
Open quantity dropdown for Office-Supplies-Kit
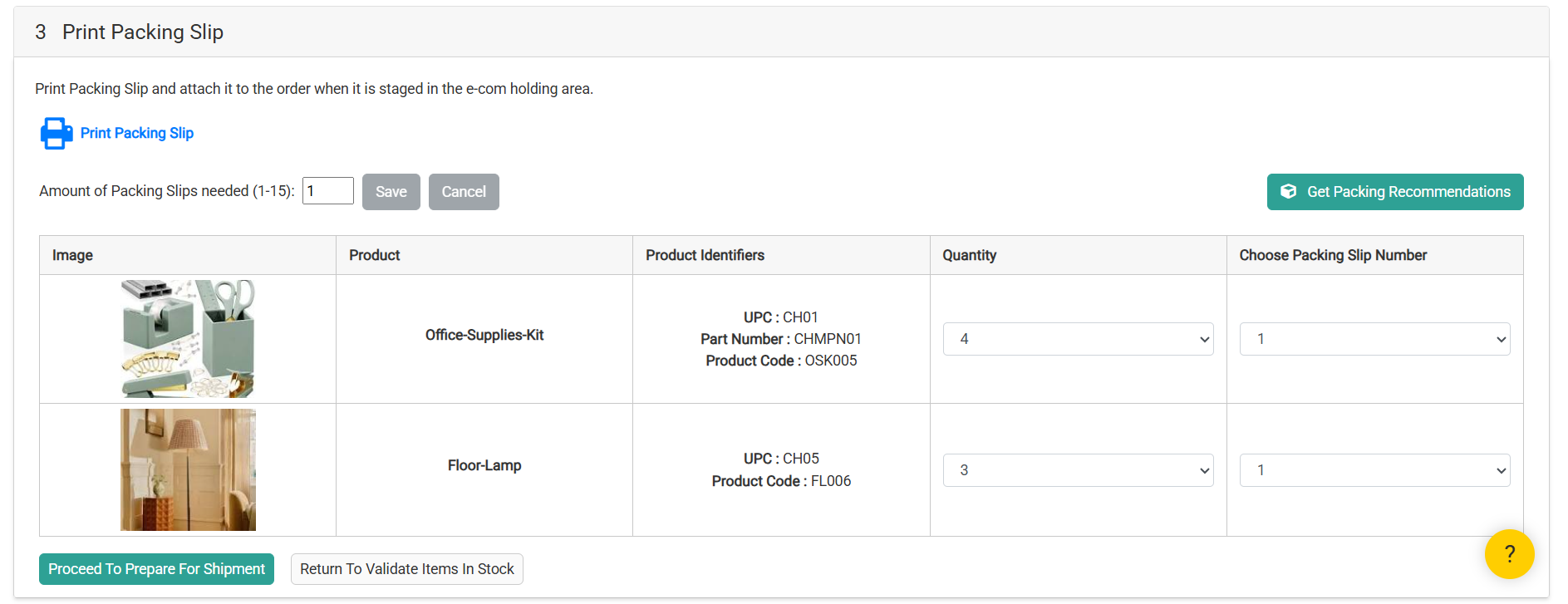coord(1078,339)
